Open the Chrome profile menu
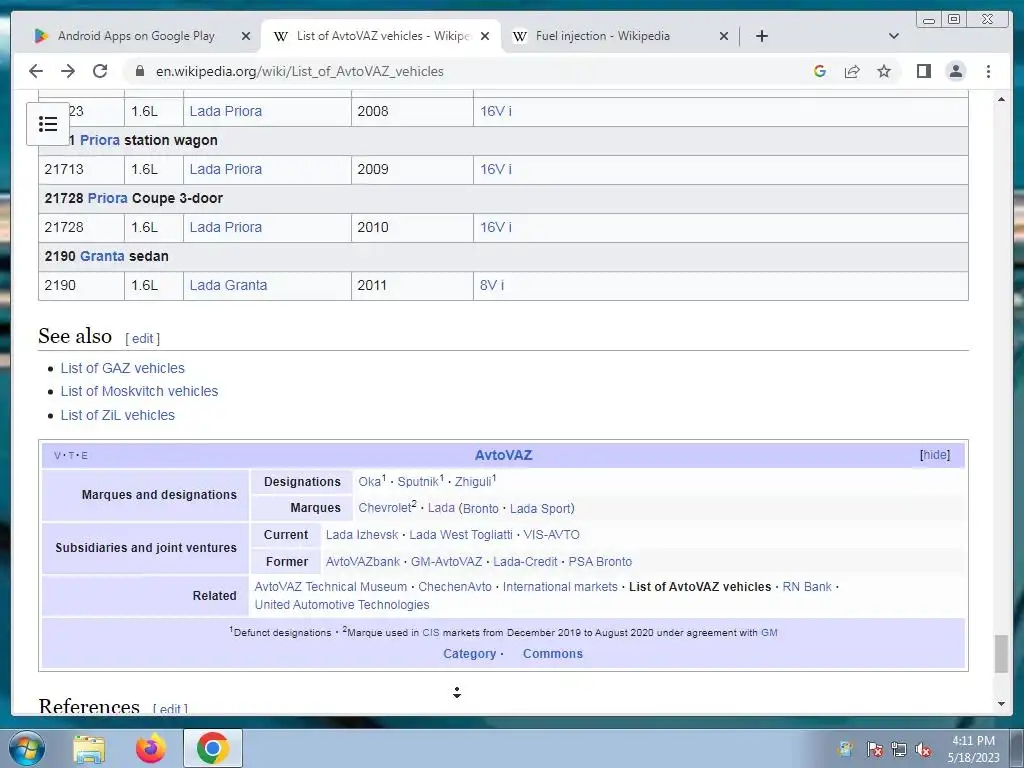This screenshot has height=768, width=1024. [955, 71]
